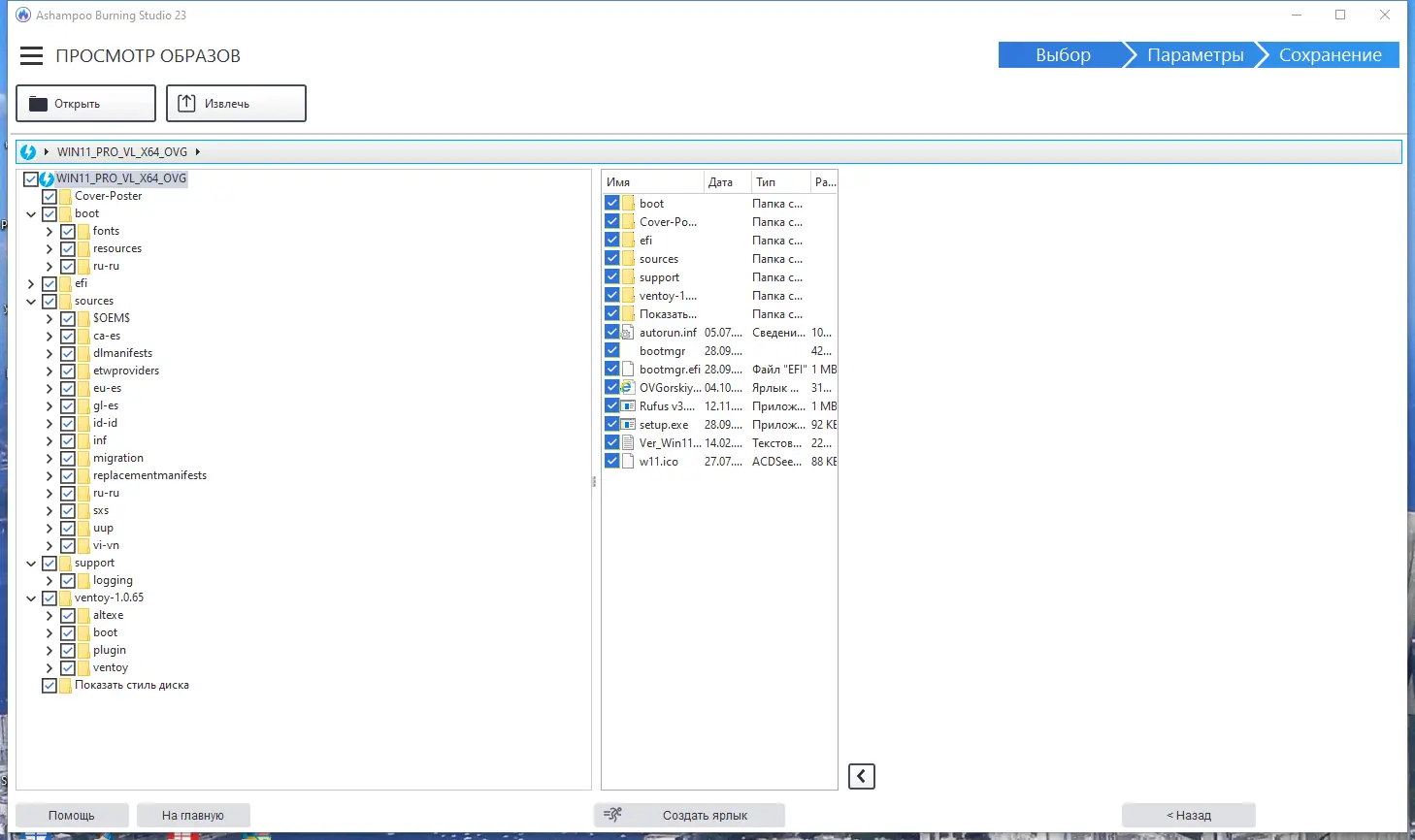Collapse the top-level boot folder in the tree
The width and height of the screenshot is (1415, 840).
pos(31,214)
